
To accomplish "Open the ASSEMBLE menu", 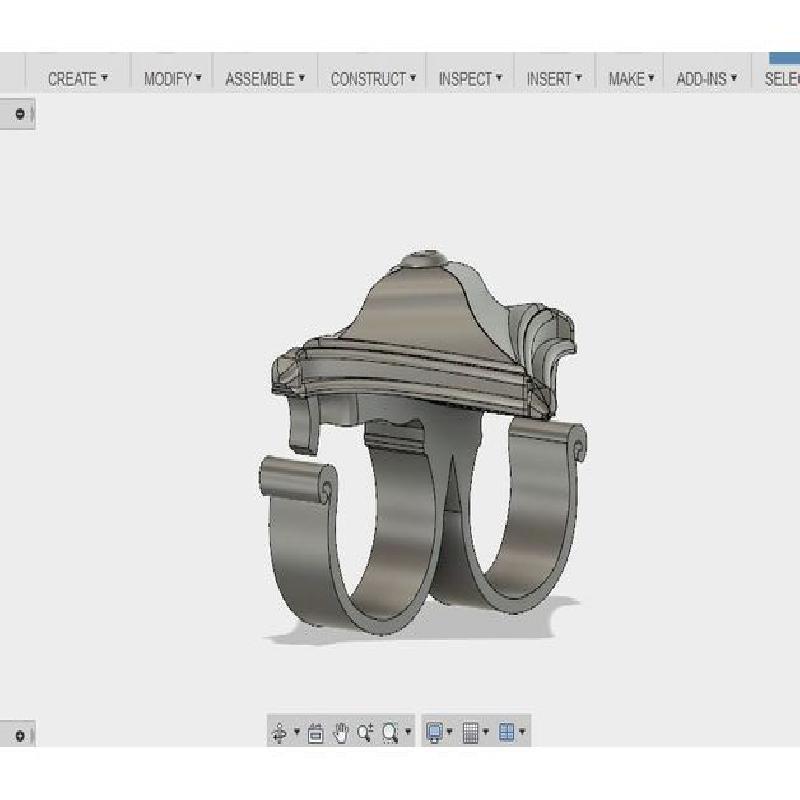I will [x=265, y=79].
